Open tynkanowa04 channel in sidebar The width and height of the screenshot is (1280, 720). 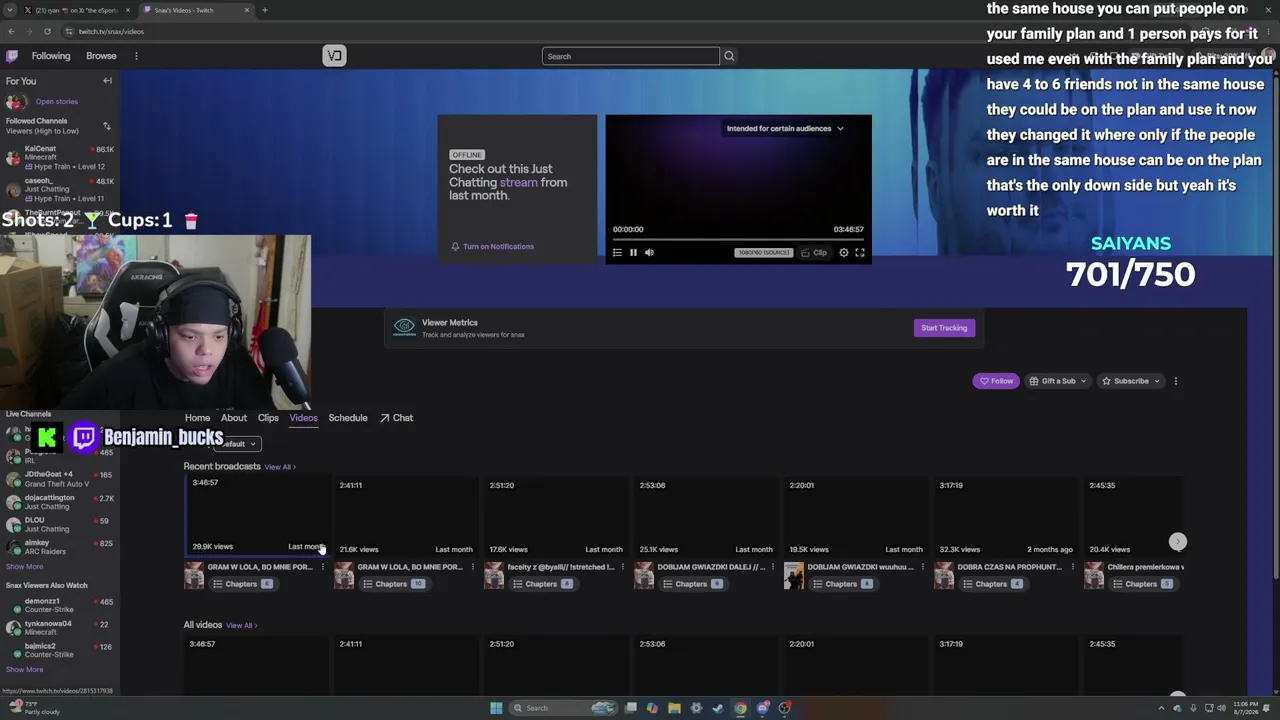pyautogui.click(x=60, y=628)
